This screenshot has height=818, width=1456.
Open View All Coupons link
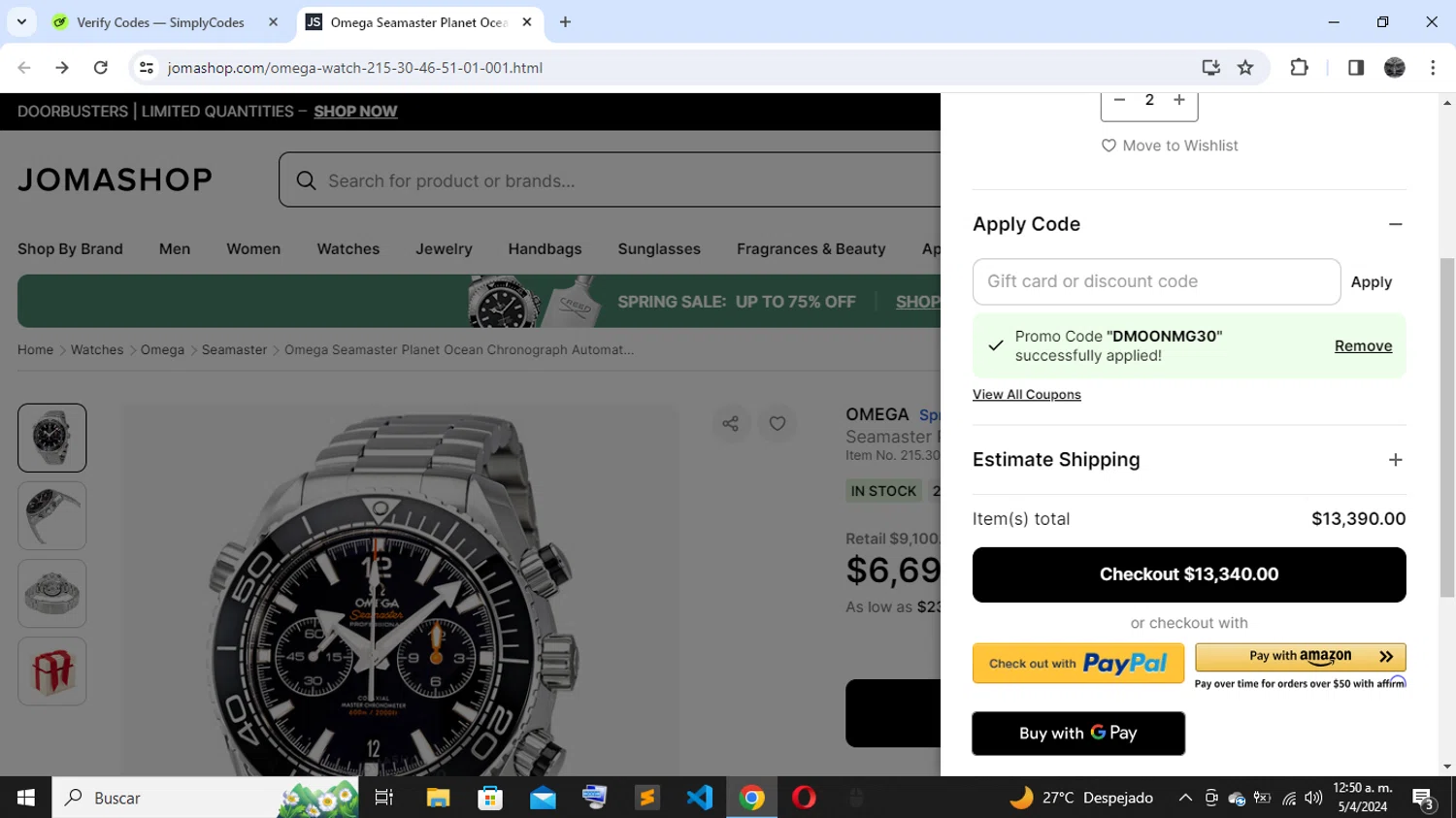pyautogui.click(x=1026, y=395)
